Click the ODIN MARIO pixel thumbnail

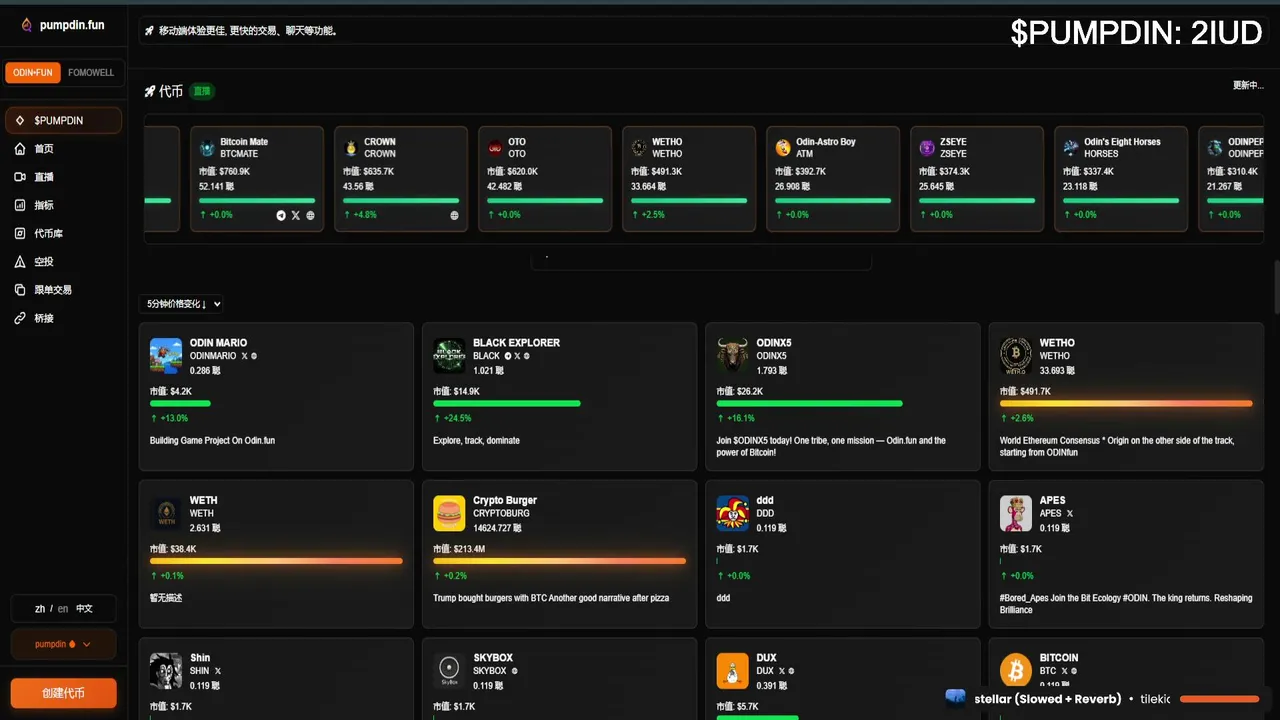(x=166, y=355)
